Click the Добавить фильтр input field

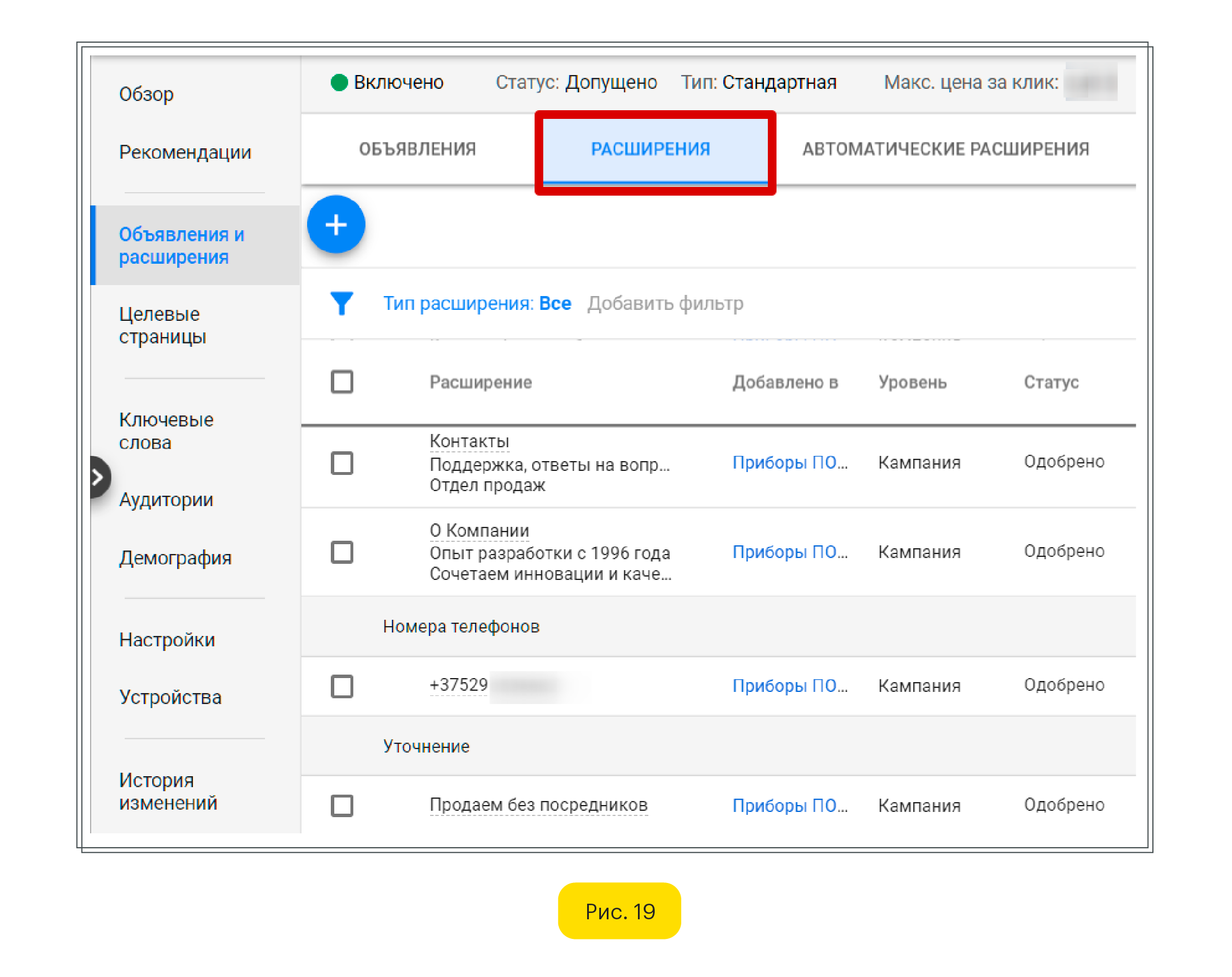665,303
